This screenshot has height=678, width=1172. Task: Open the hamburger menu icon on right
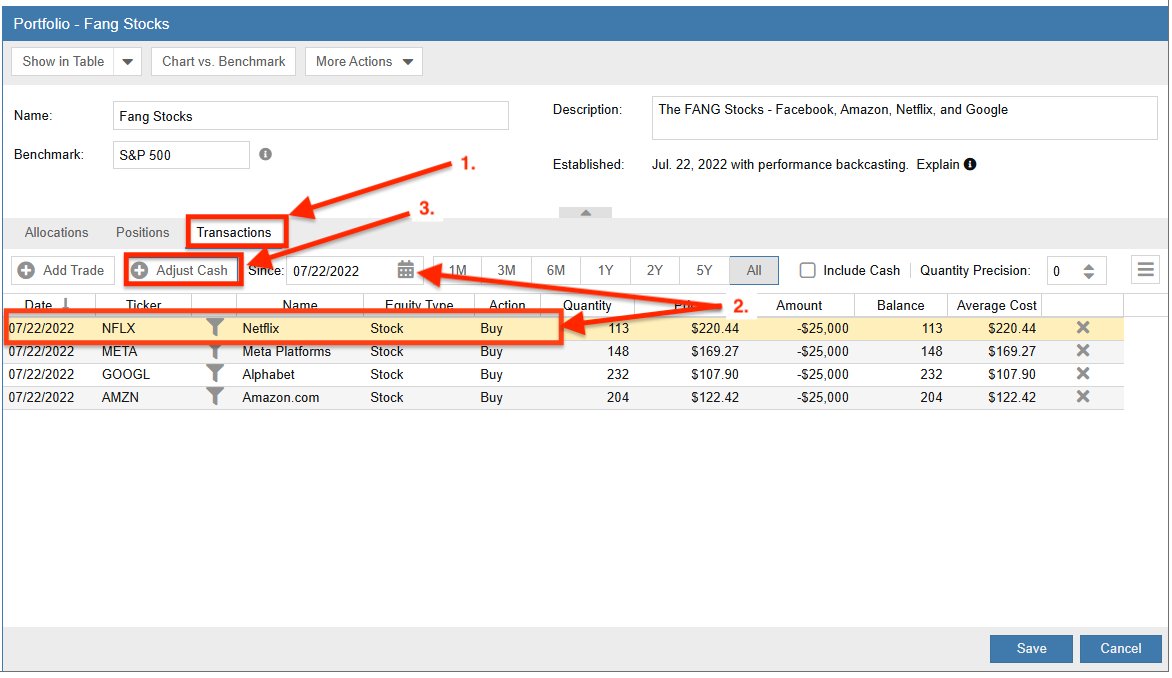(x=1146, y=270)
